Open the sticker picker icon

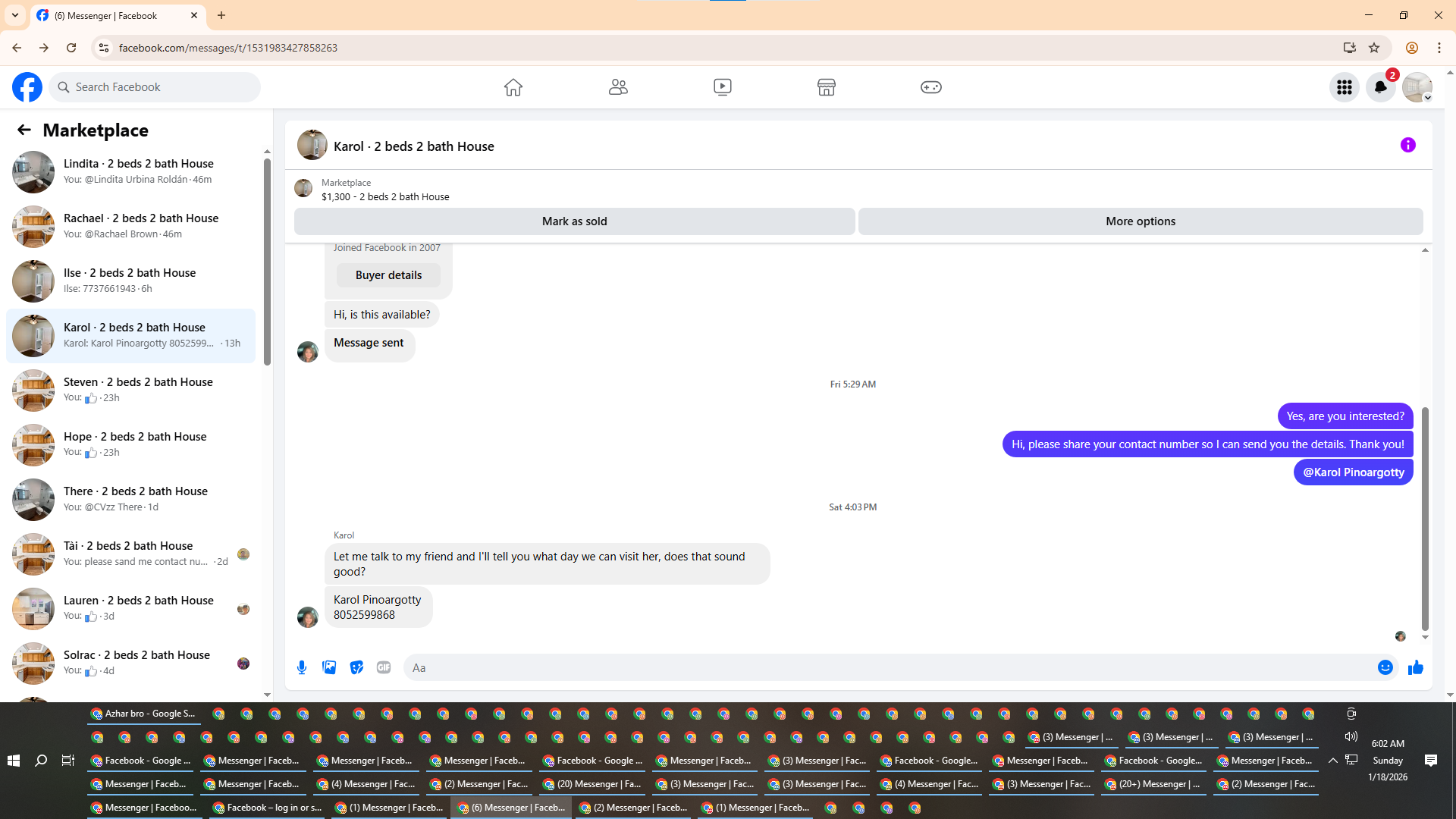(x=356, y=667)
